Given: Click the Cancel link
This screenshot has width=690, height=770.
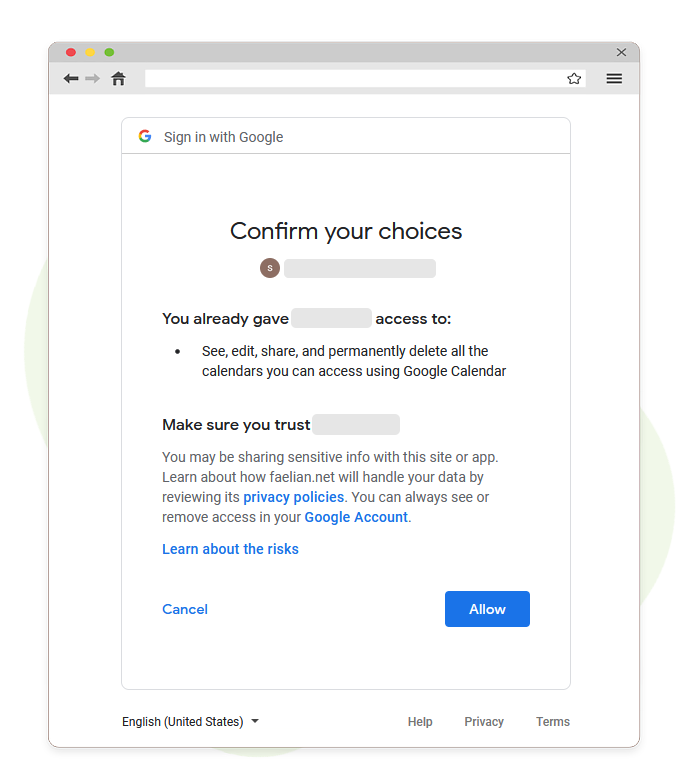Looking at the screenshot, I should click(x=185, y=609).
